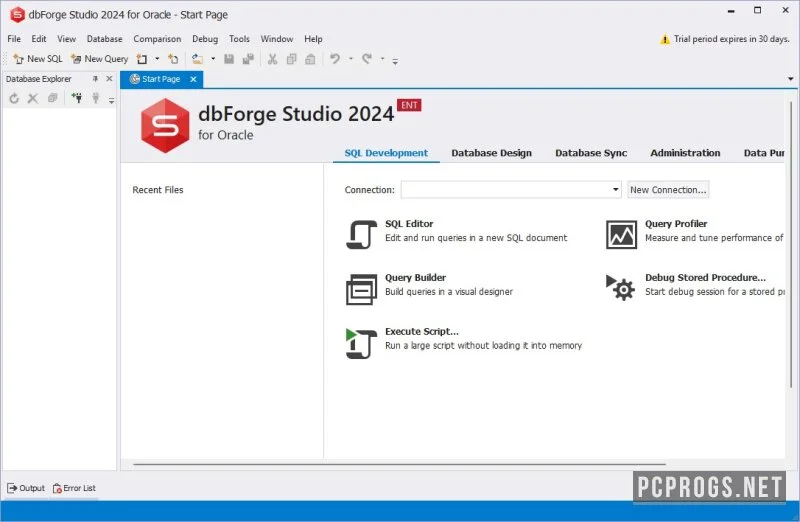Open the File menu
The image size is (800, 522).
[x=14, y=39]
